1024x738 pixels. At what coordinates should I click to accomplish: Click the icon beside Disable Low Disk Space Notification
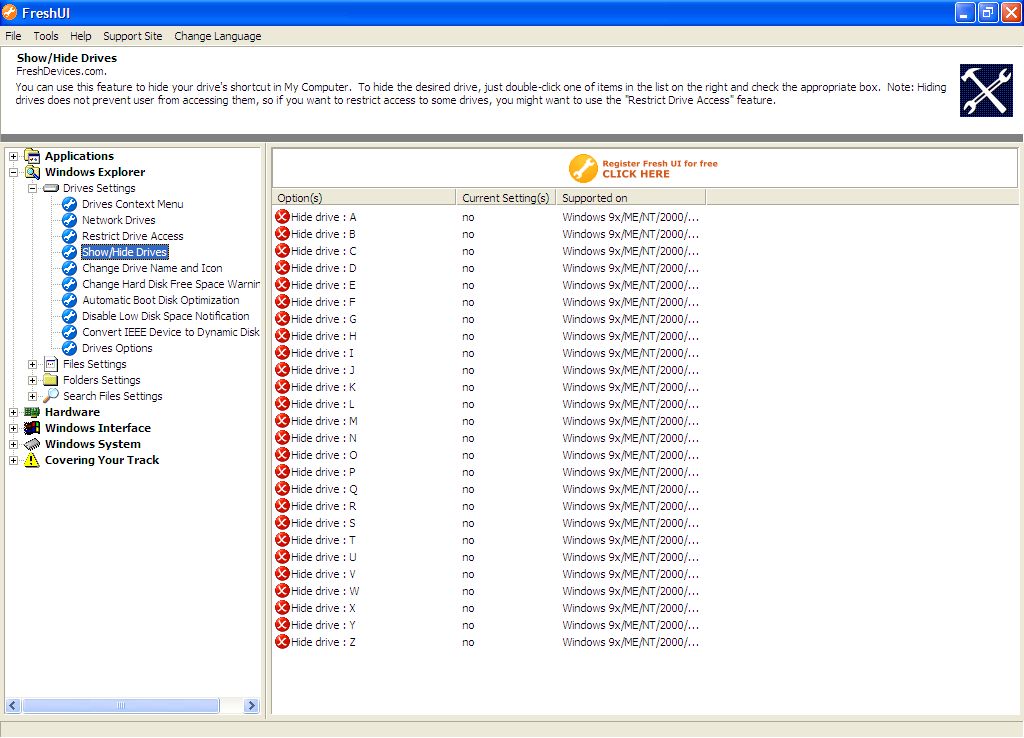point(69,316)
